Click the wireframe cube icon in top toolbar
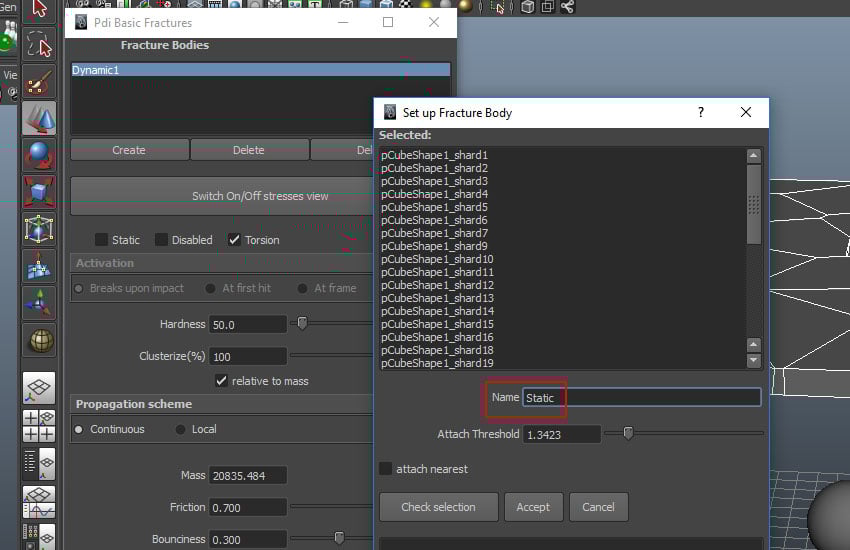The width and height of the screenshot is (850, 550). tap(527, 7)
